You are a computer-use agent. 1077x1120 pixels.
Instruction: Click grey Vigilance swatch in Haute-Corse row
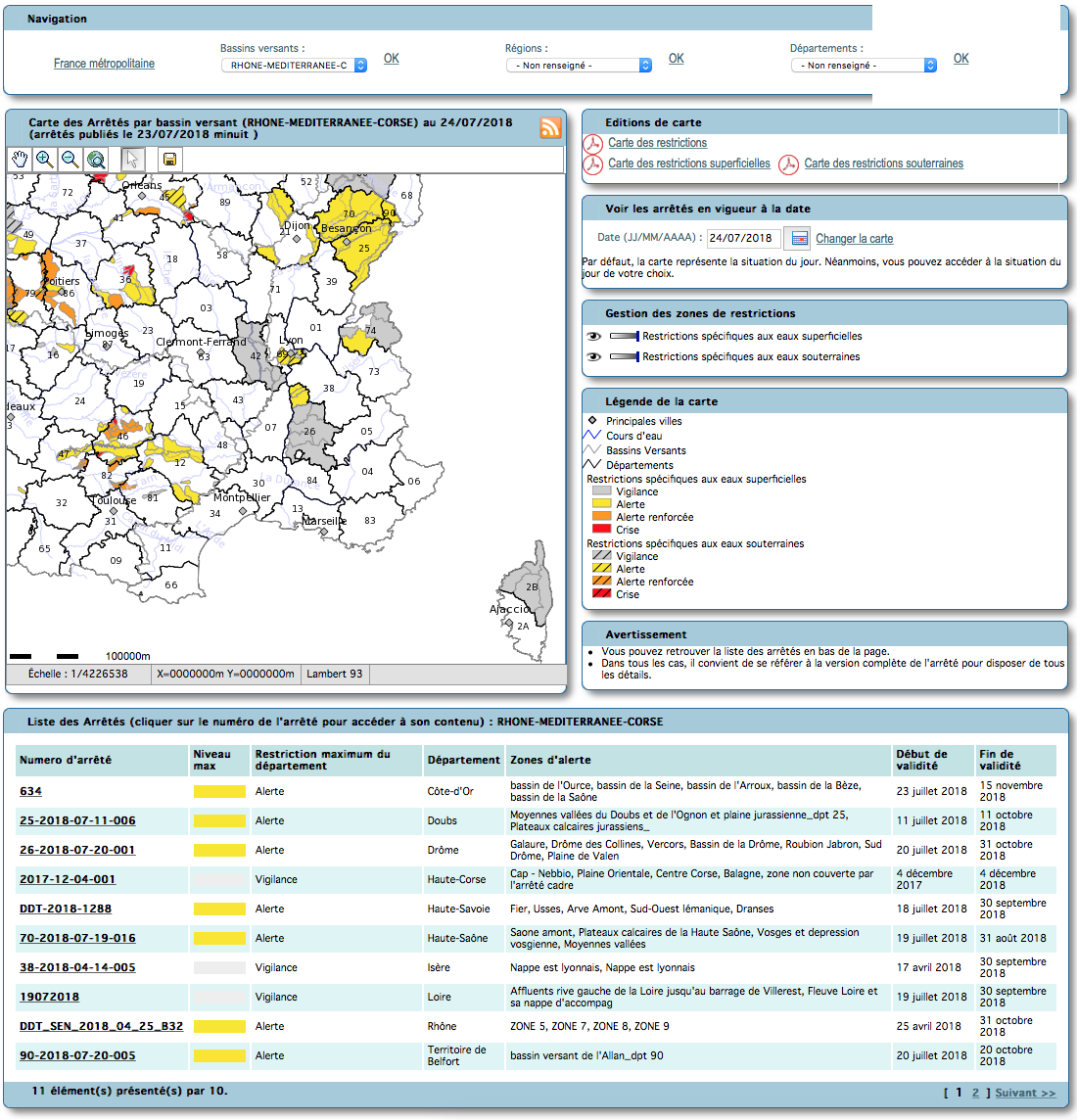click(x=219, y=879)
